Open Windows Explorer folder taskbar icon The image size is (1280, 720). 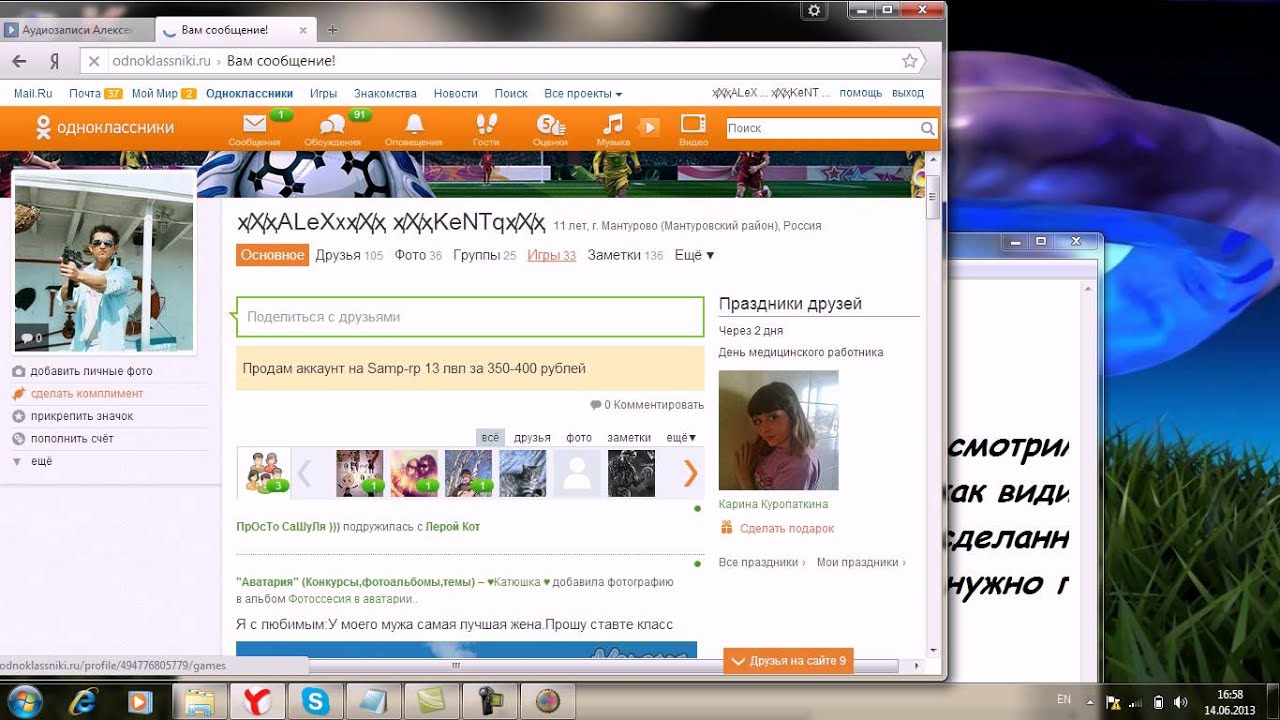(200, 701)
